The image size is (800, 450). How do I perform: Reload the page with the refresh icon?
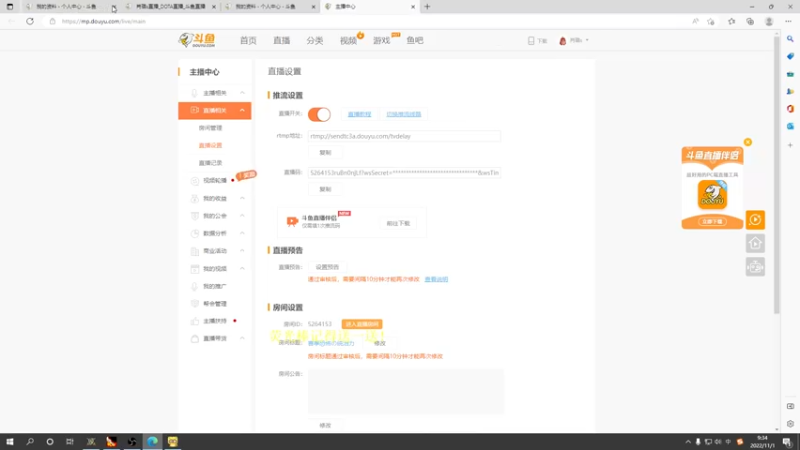[30, 21]
